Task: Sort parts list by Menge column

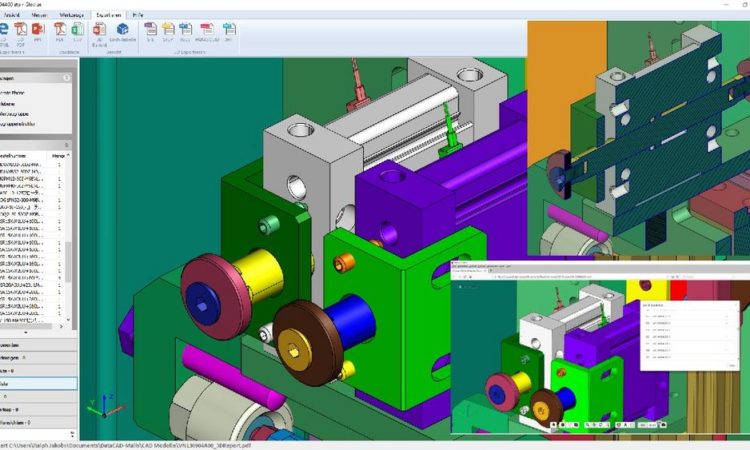Action: coord(59,155)
